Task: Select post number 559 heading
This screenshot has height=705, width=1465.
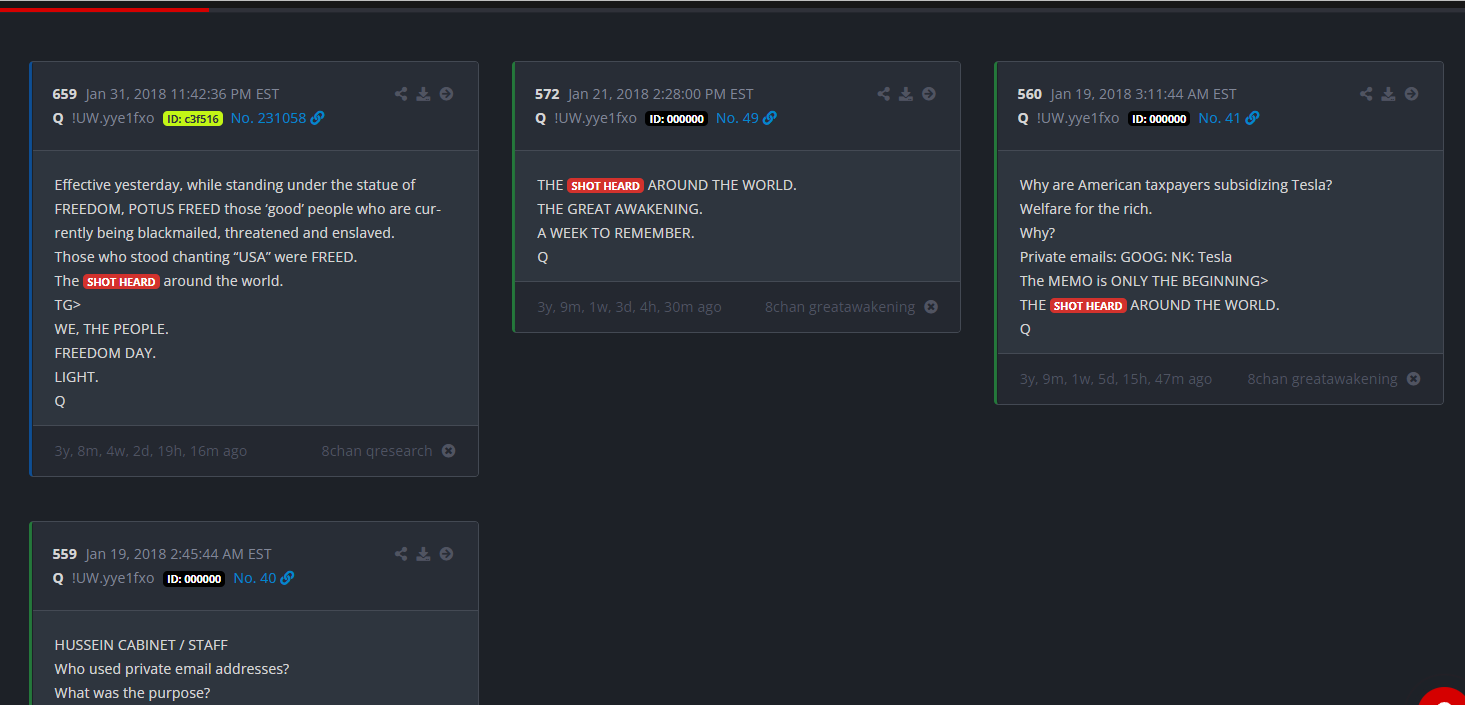Action: 65,554
